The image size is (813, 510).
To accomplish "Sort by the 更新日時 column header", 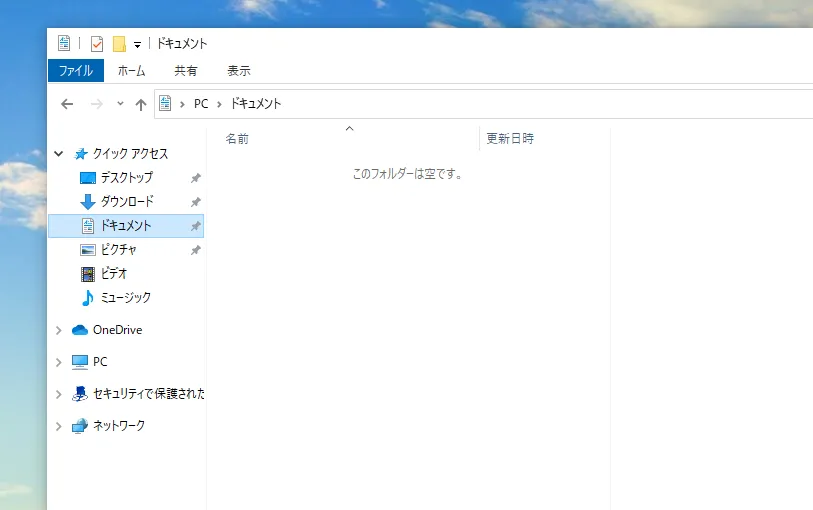I will pos(510,139).
